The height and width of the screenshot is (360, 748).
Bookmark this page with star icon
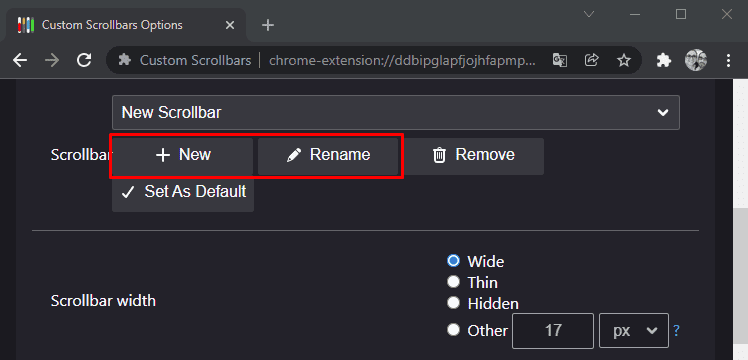pos(623,61)
